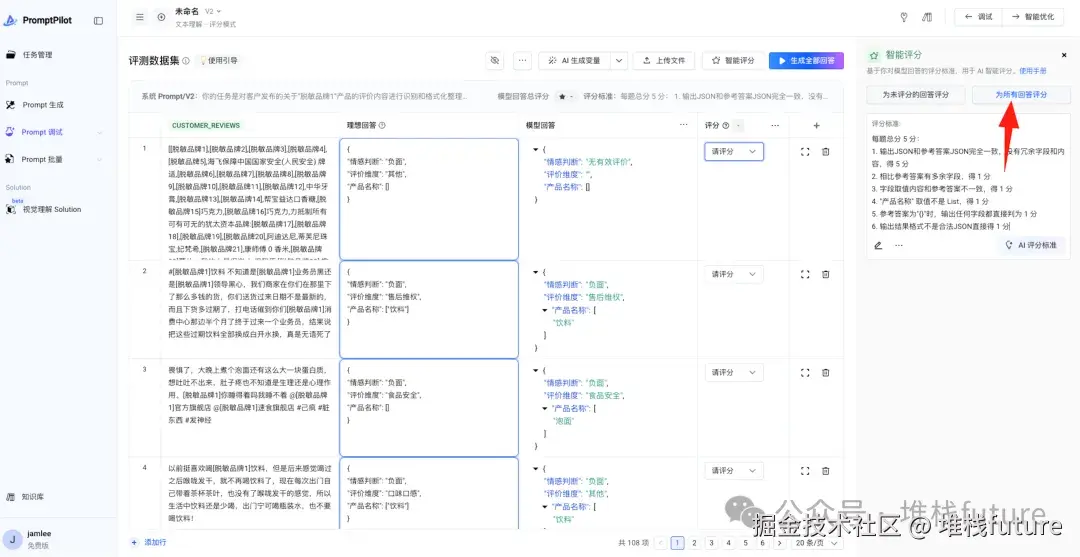Open the 请评分 dropdown for row 1
Image resolution: width=1080 pixels, height=557 pixels.
734,151
